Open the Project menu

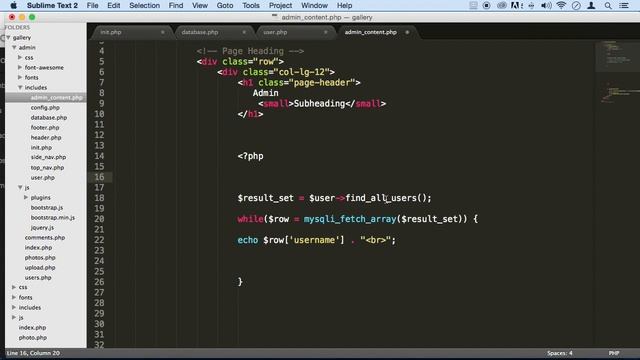[280, 5]
